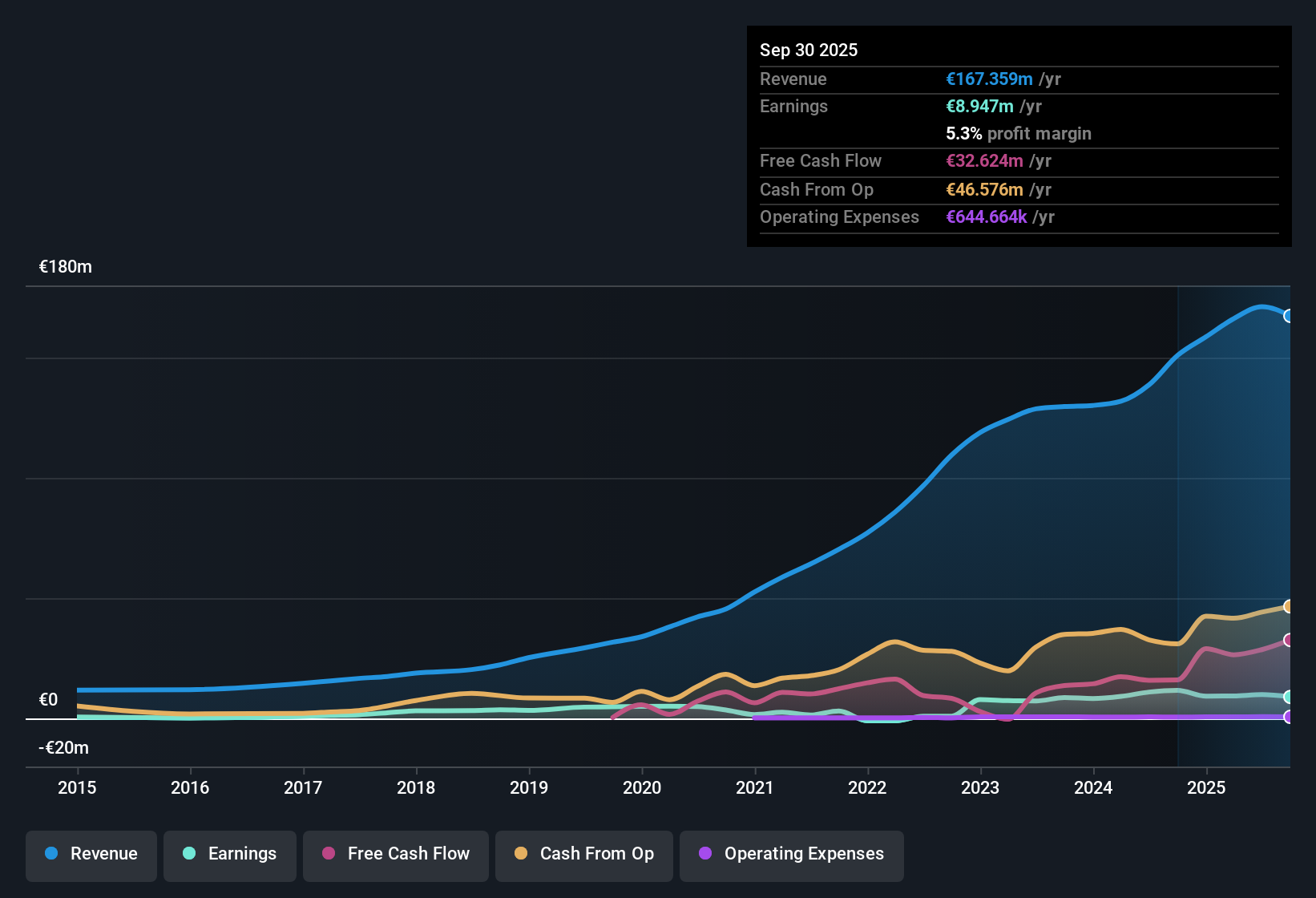Select the Cash From Op endpoint marker
This screenshot has width=1316, height=898.
coord(1288,605)
